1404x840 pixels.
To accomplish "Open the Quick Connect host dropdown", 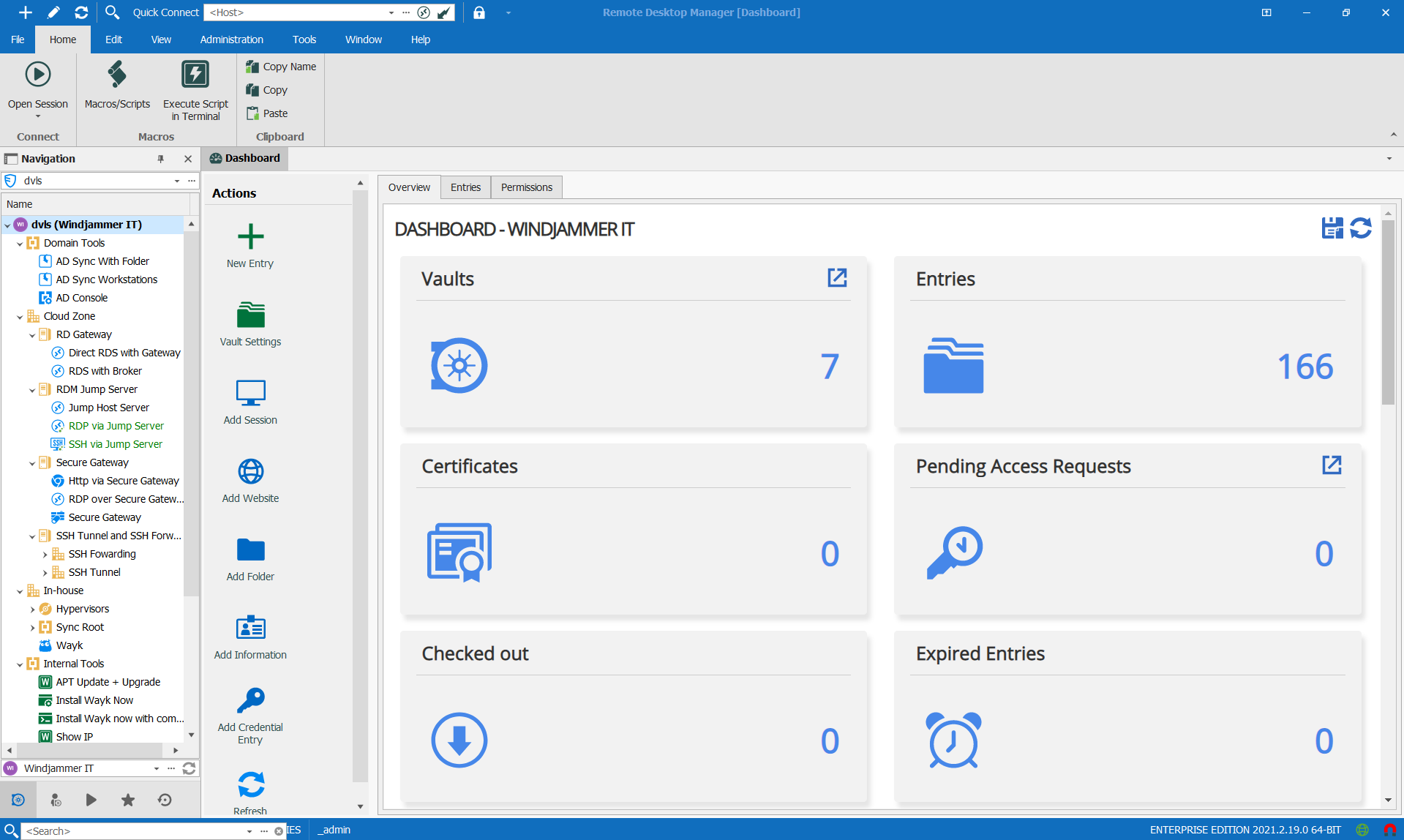I will pyautogui.click(x=391, y=12).
